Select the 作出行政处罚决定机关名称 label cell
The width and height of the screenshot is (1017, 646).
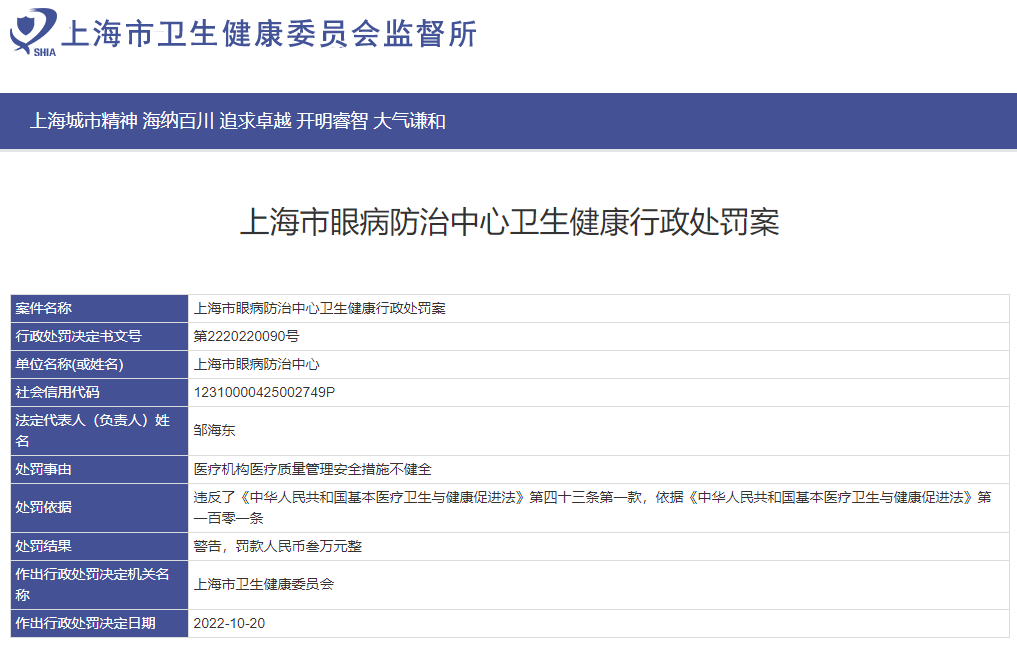99,585
